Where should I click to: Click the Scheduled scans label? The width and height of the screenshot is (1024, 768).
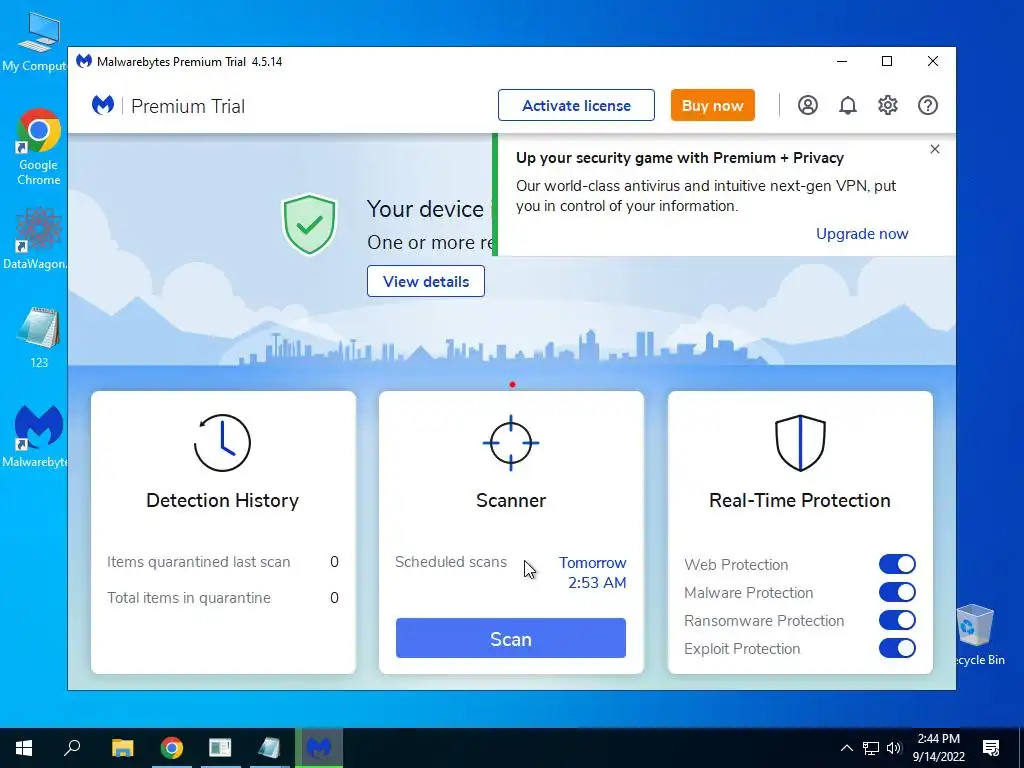tap(451, 562)
